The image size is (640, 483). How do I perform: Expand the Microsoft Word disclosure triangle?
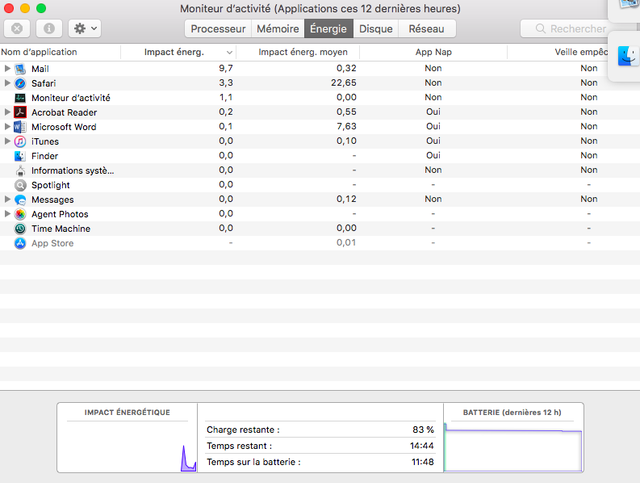(x=7, y=127)
